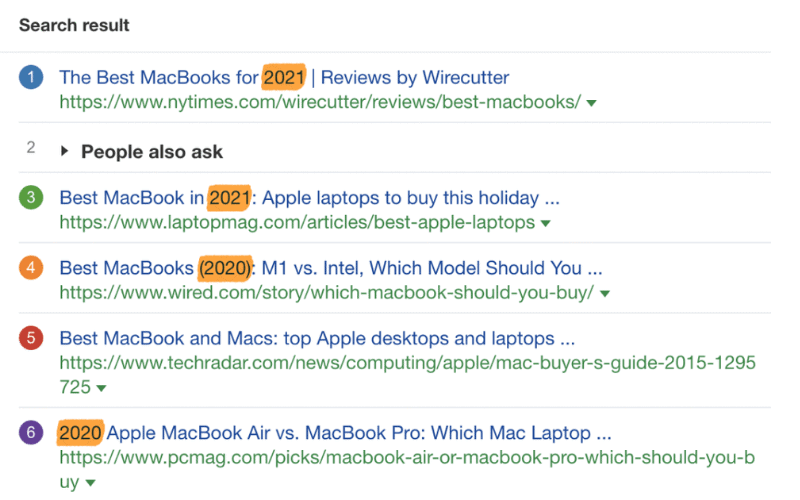Open Best MacBooks (2020) M1 vs. Intel result
Screen dimensions: 800x500
tap(331, 268)
